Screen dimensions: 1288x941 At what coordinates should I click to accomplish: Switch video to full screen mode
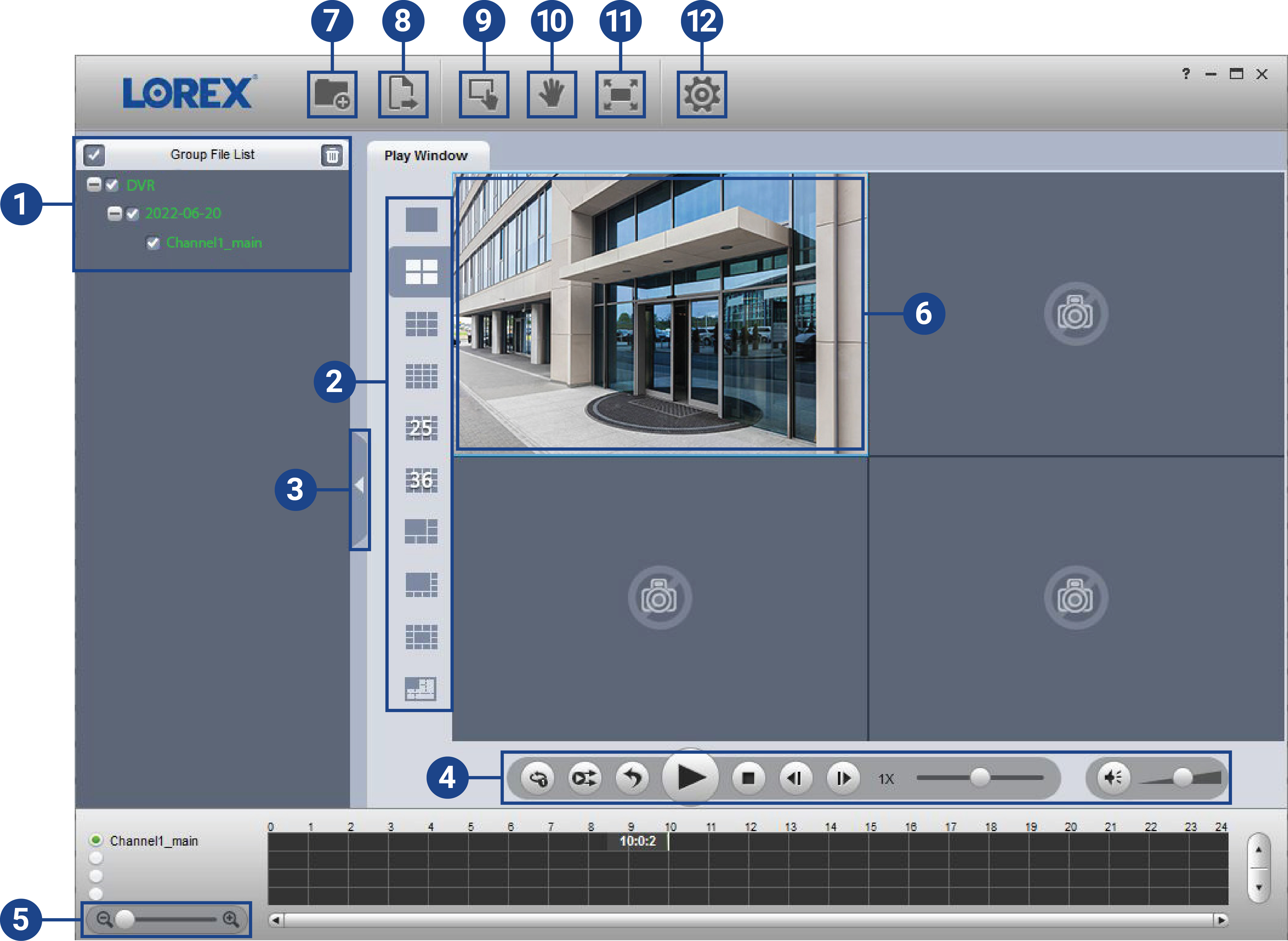tap(620, 94)
